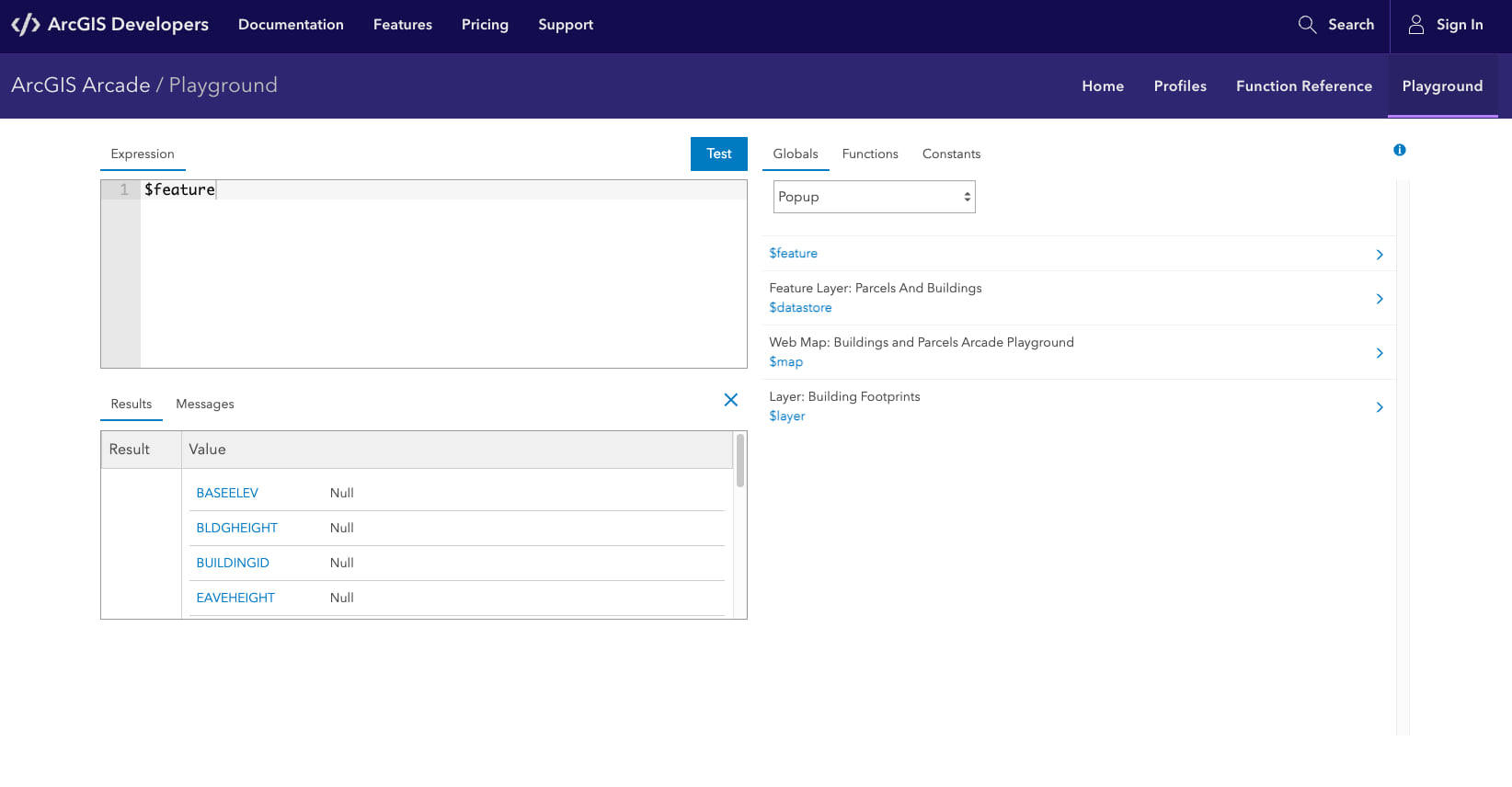The width and height of the screenshot is (1512, 787).
Task: Expand the $feature global chevron
Action: [x=1380, y=255]
